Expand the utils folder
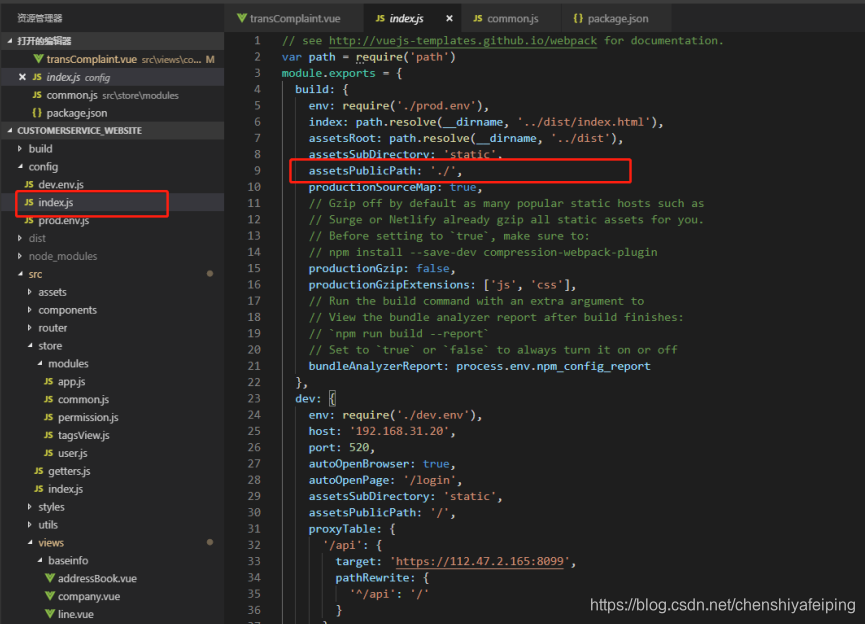The width and height of the screenshot is (865, 624). tap(30, 525)
